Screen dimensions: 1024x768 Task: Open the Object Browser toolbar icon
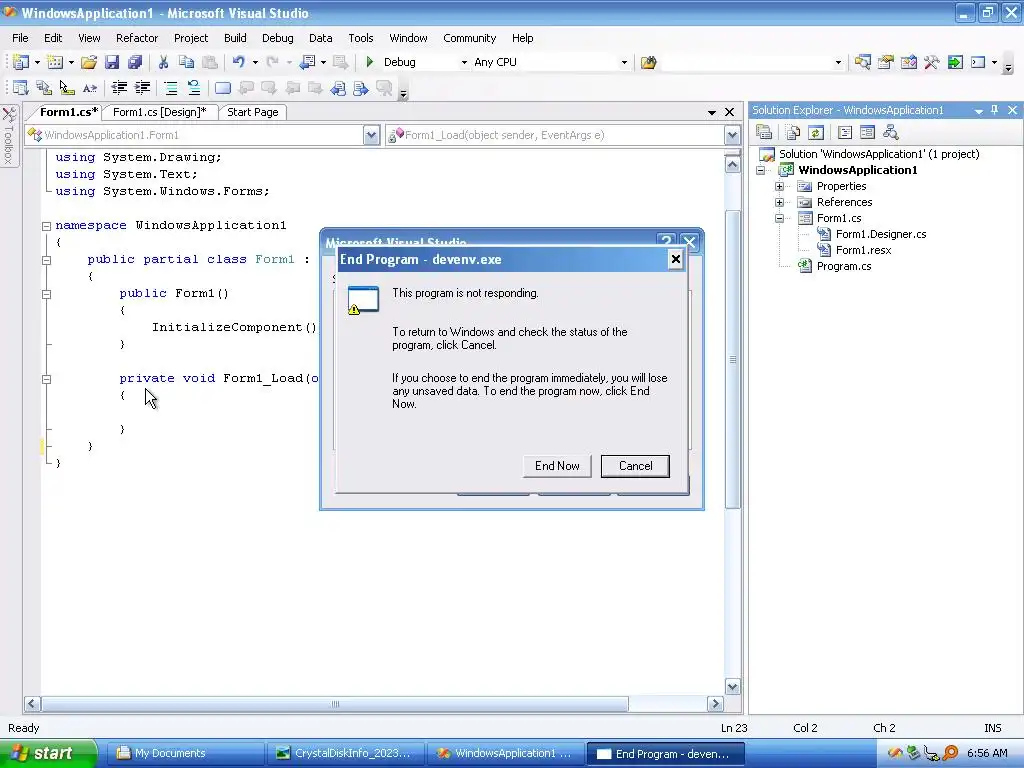(908, 62)
